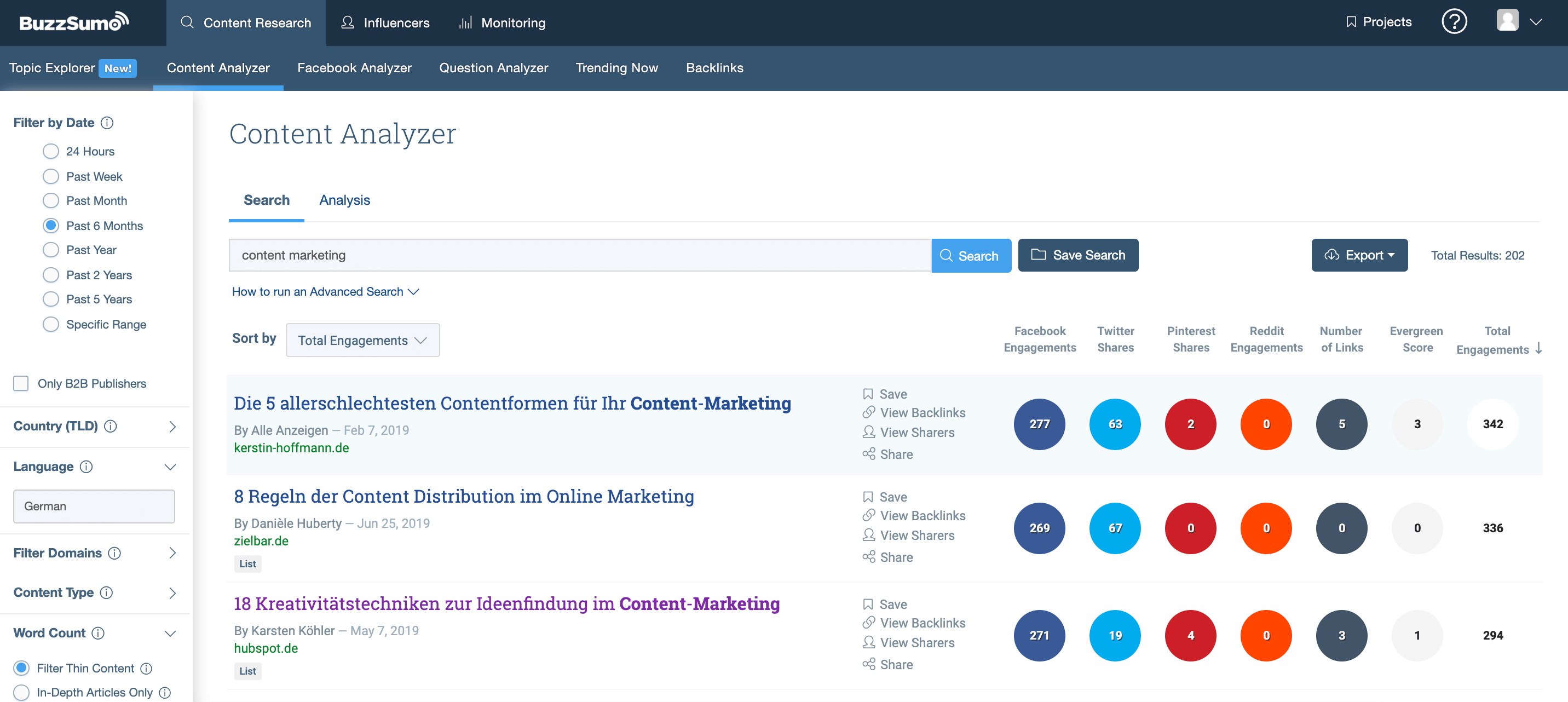The width and height of the screenshot is (1568, 702).
Task: Click Number of Links circle showing 3
Action: [1341, 636]
